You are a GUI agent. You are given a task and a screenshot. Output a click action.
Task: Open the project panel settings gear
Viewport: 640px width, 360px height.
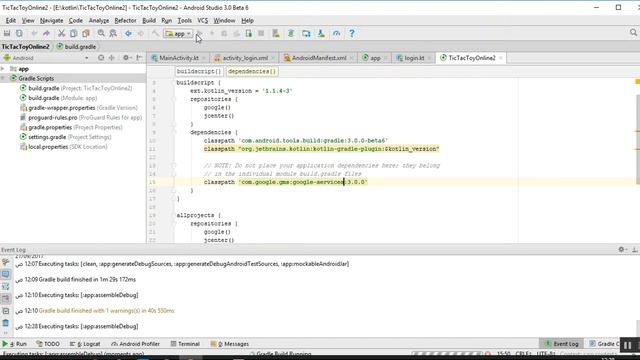pos(127,58)
